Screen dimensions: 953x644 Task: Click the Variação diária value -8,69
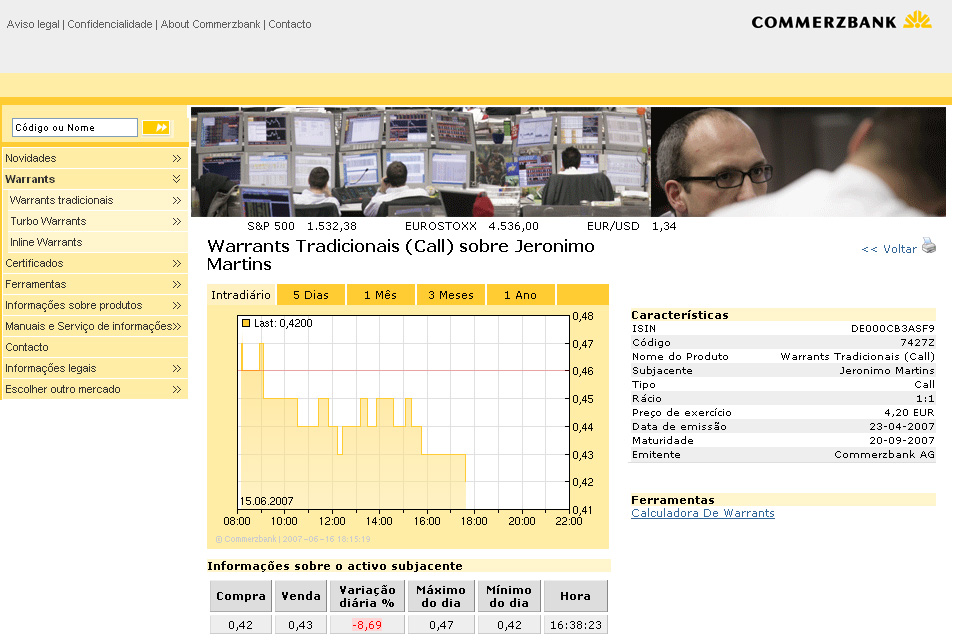[367, 625]
